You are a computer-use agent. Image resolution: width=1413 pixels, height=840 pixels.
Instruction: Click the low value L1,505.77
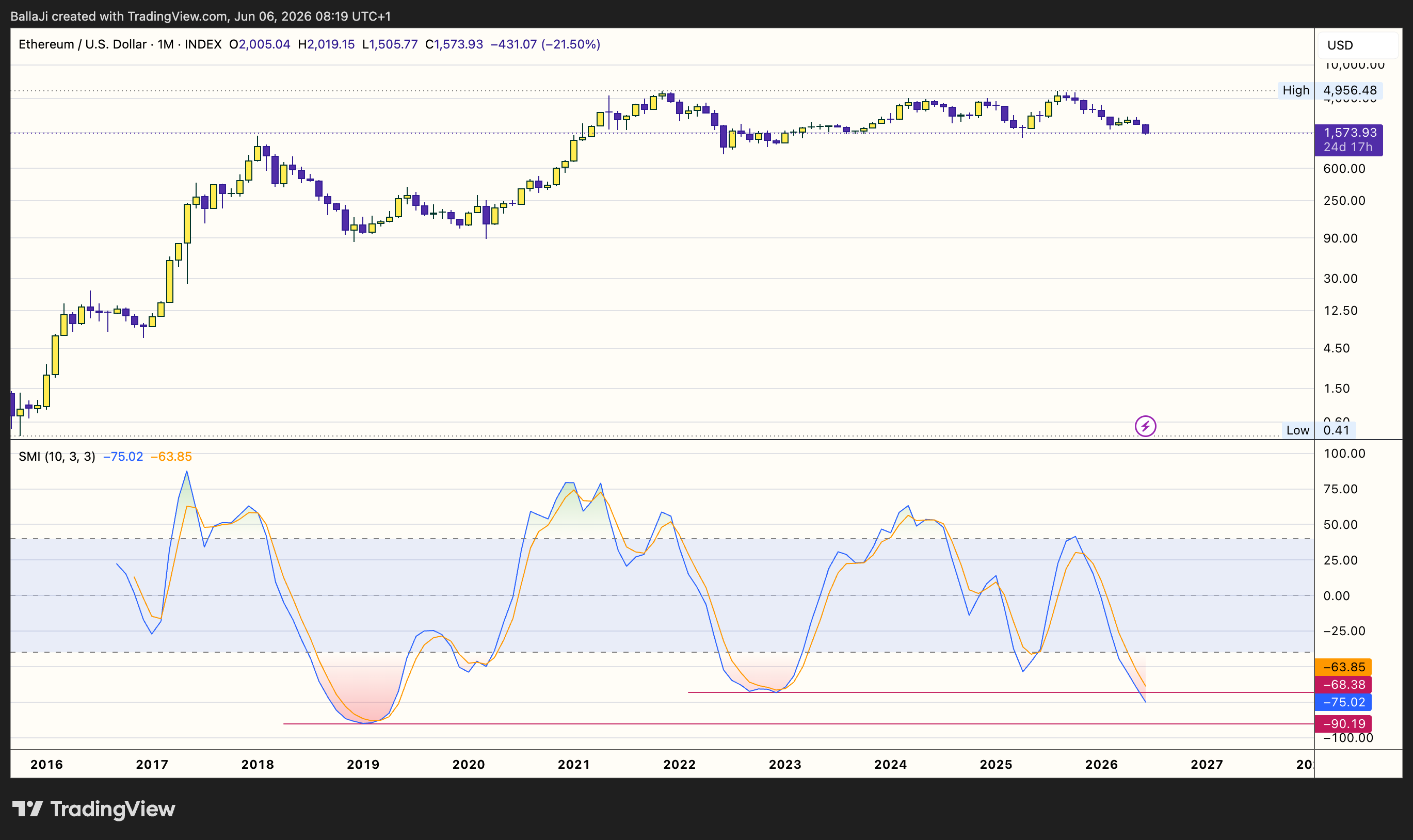coord(390,44)
